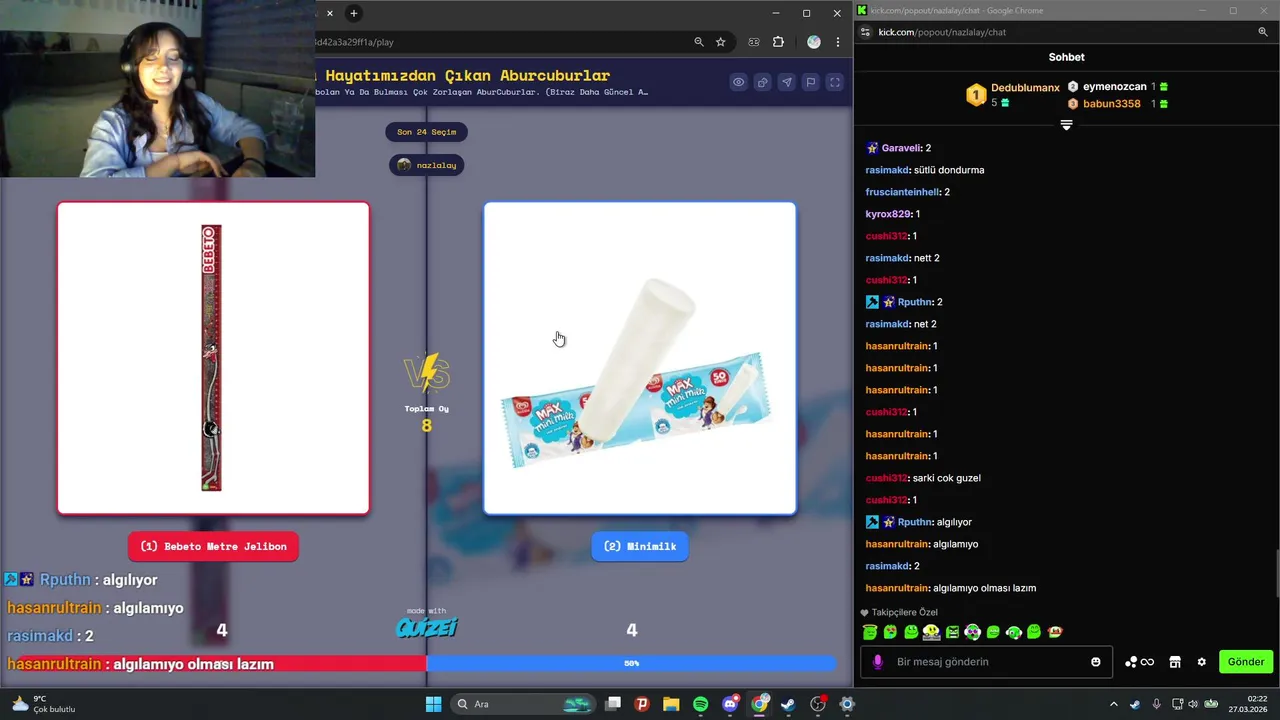Click the taskbar search box 'Ara'
This screenshot has width=1280, height=720.
(x=523, y=704)
